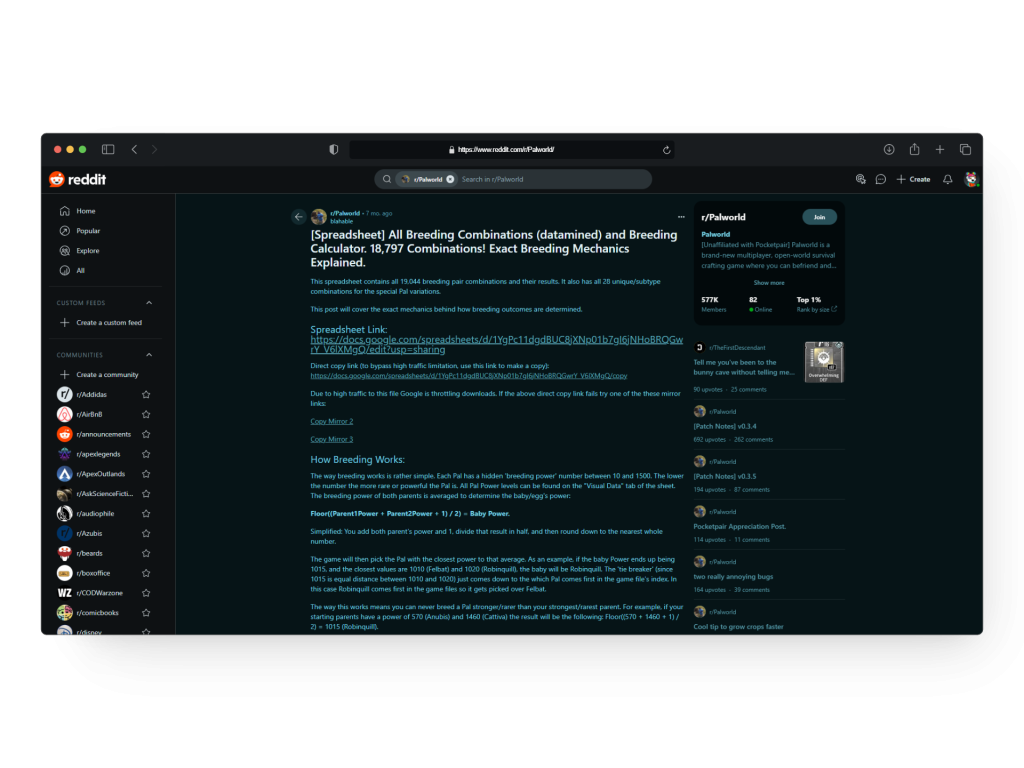Image resolution: width=1024 pixels, height=768 pixels.
Task: Open two really annoying bugs post
Action: (733, 577)
